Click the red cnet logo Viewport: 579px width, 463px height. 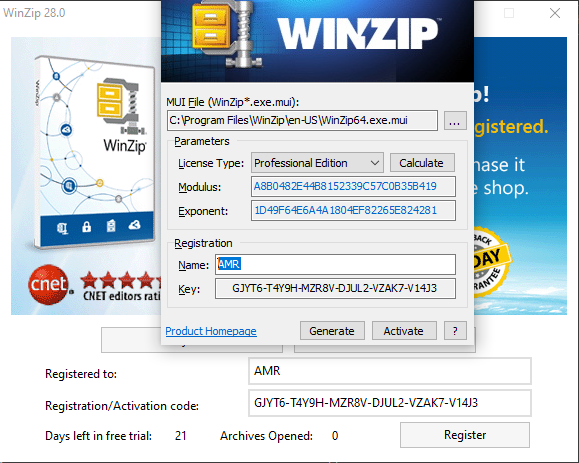point(48,285)
